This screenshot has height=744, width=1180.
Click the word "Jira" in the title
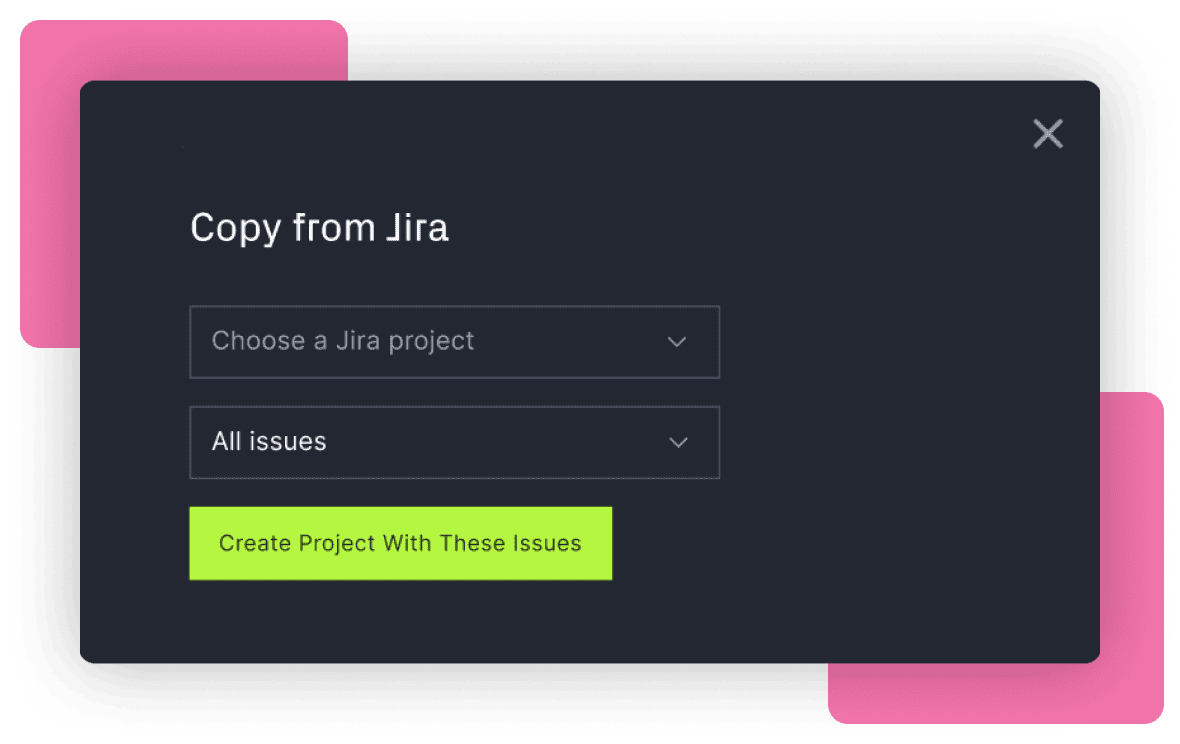pyautogui.click(x=418, y=228)
